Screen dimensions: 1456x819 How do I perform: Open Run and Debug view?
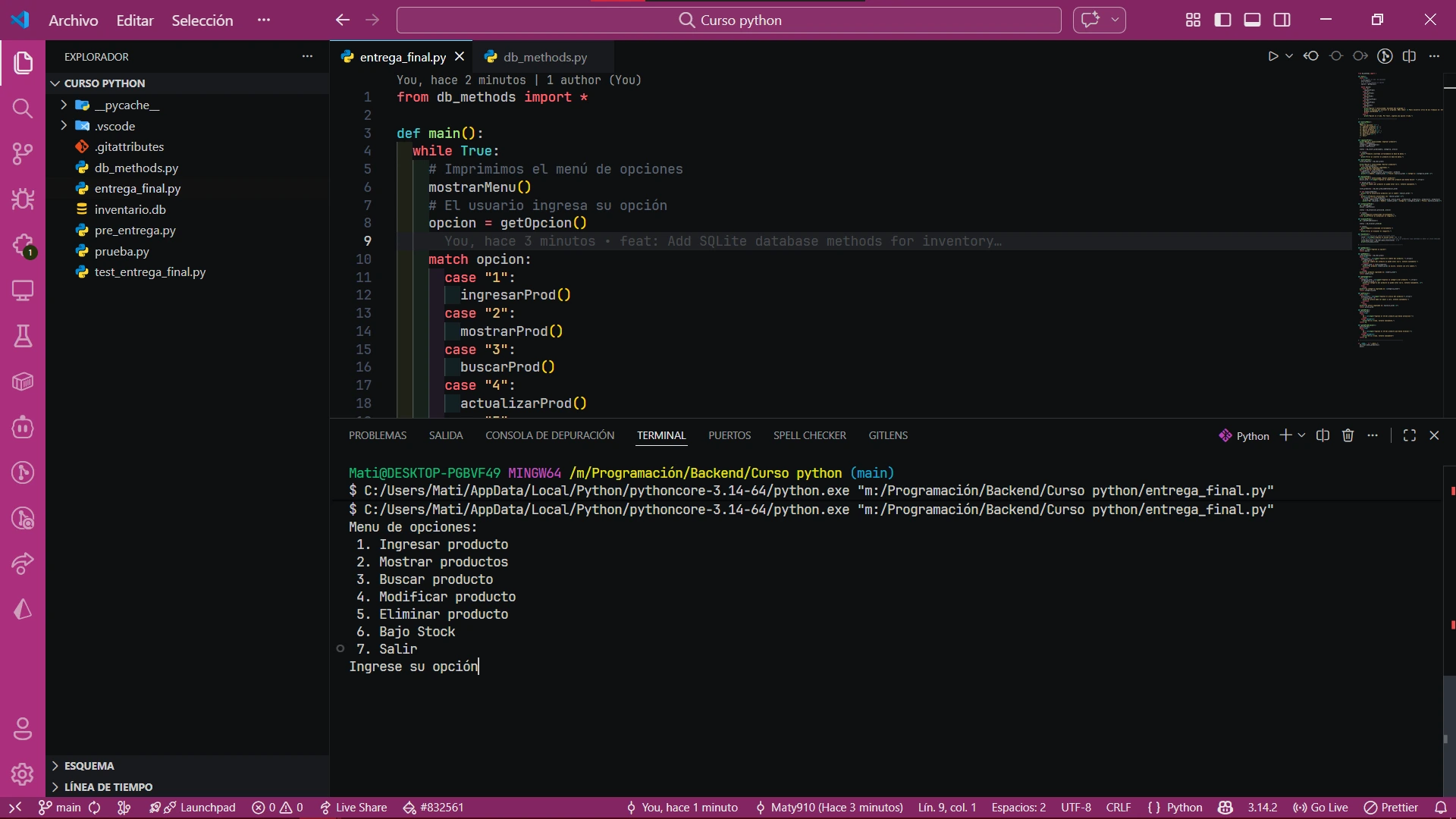(23, 199)
